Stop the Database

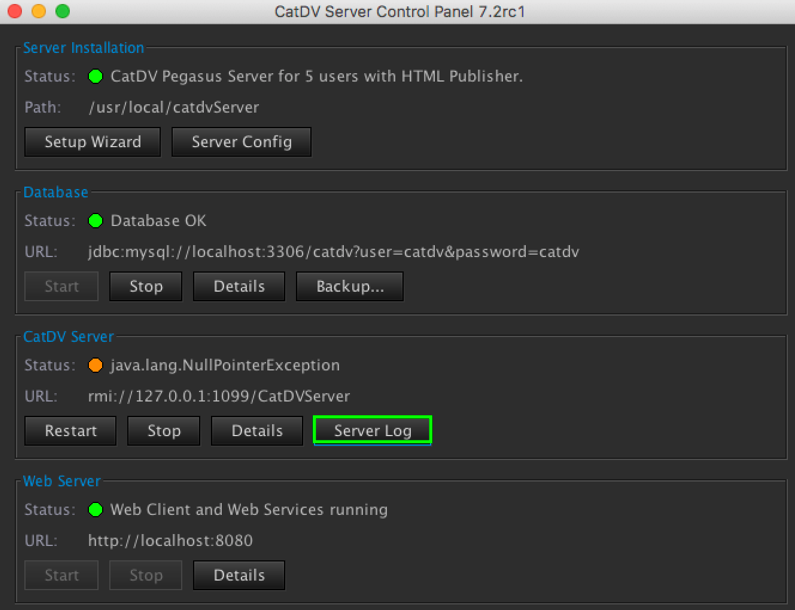point(146,286)
